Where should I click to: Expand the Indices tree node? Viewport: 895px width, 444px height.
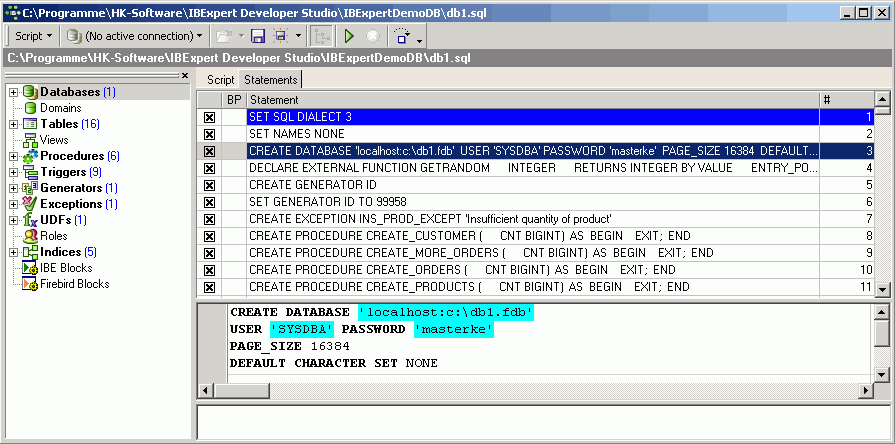point(14,252)
